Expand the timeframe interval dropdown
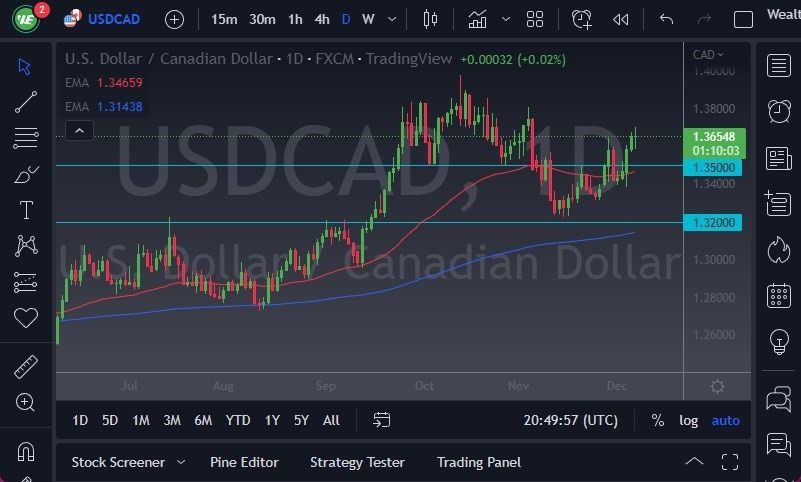The height and width of the screenshot is (482, 801). [x=392, y=19]
